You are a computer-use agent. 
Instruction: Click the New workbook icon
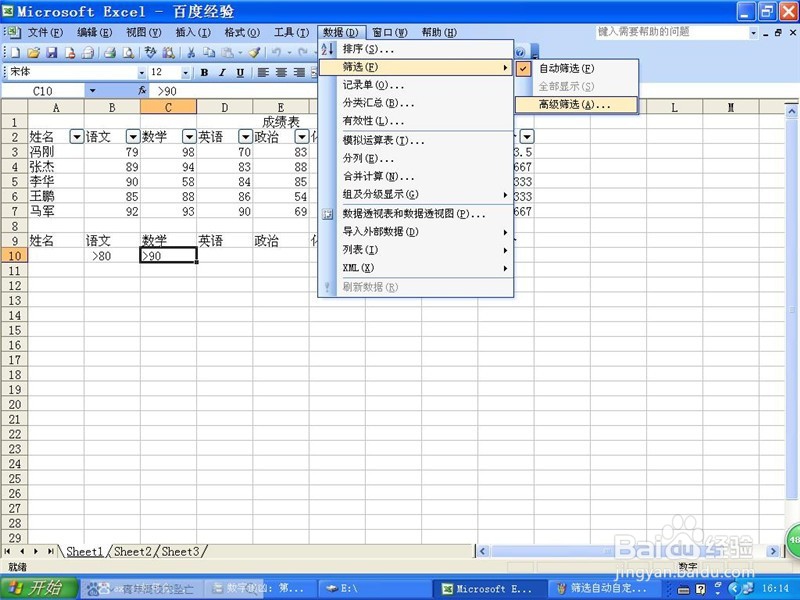pyautogui.click(x=15, y=52)
